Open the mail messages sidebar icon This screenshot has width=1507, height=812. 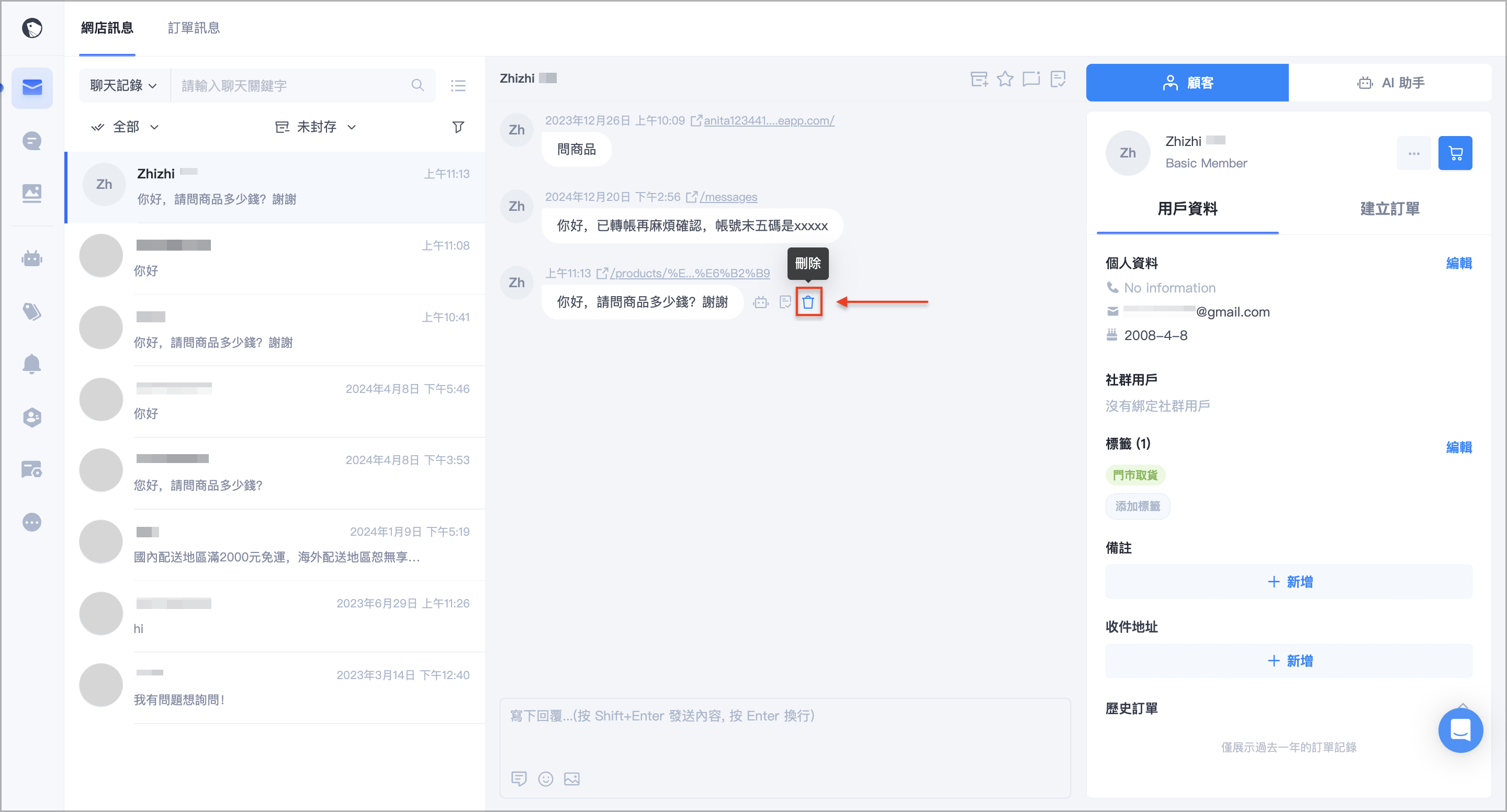tap(31, 88)
